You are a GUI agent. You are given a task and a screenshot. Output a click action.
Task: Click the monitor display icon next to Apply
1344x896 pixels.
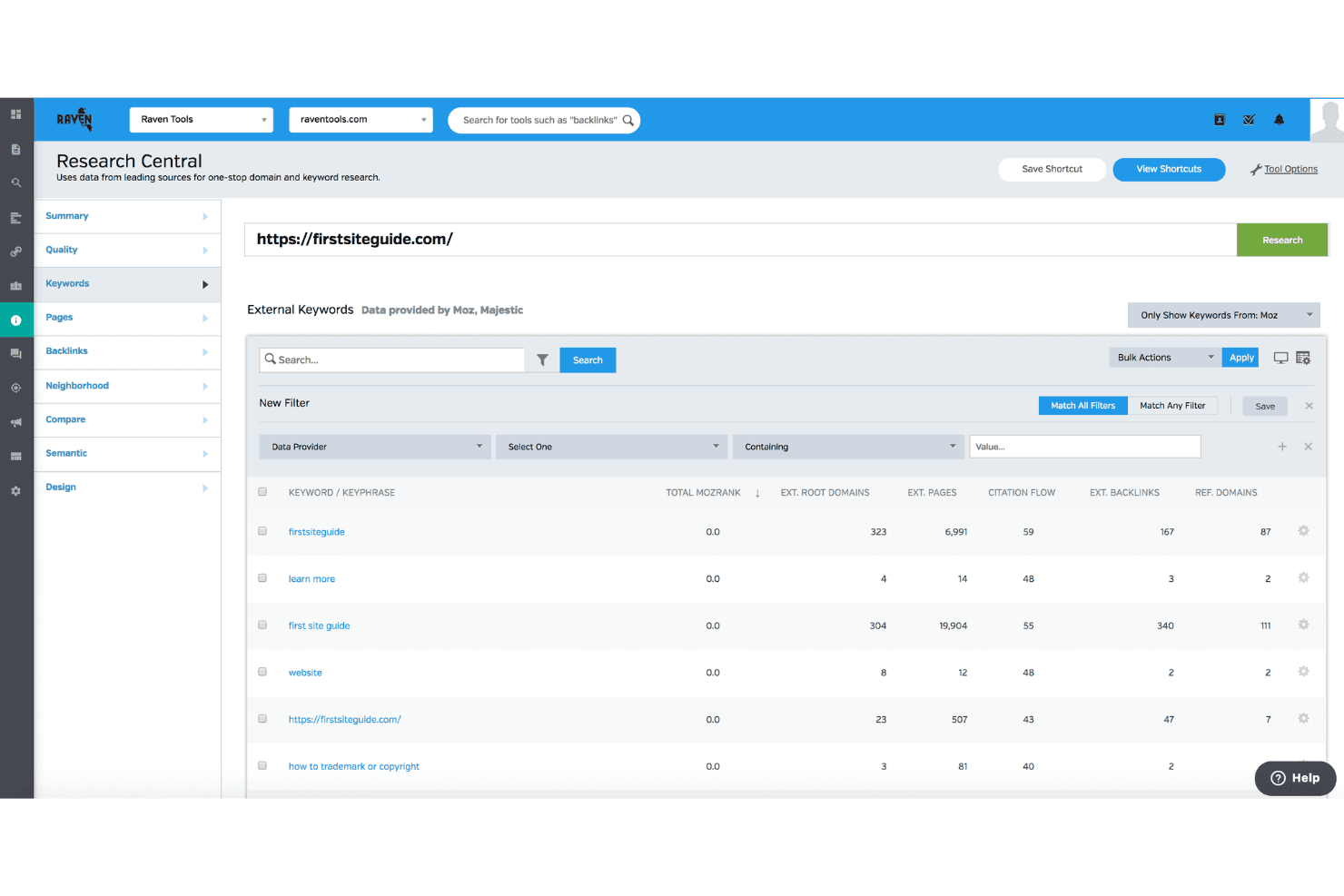point(1280,358)
